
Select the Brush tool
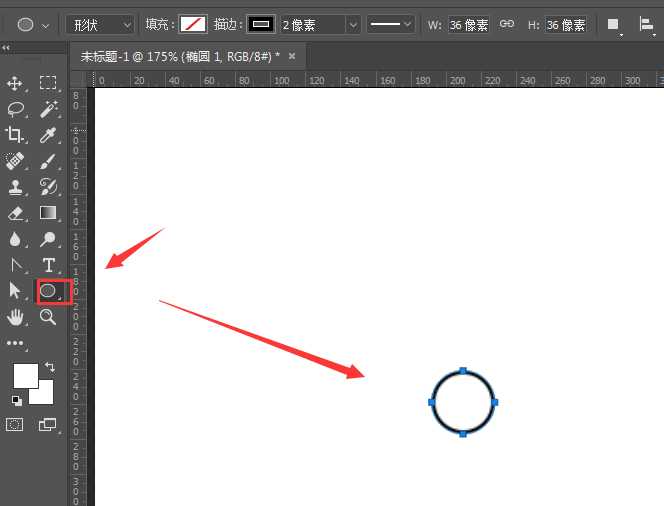click(47, 161)
